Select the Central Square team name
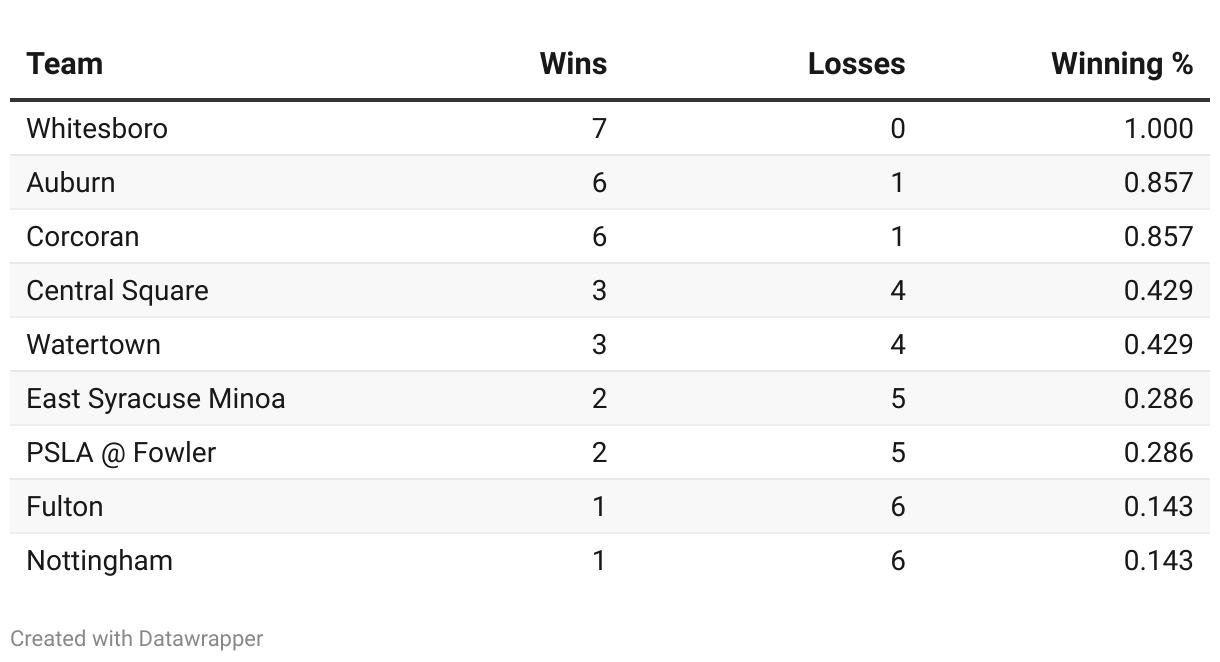Viewport: 1220px width, 662px height. pyautogui.click(x=118, y=291)
